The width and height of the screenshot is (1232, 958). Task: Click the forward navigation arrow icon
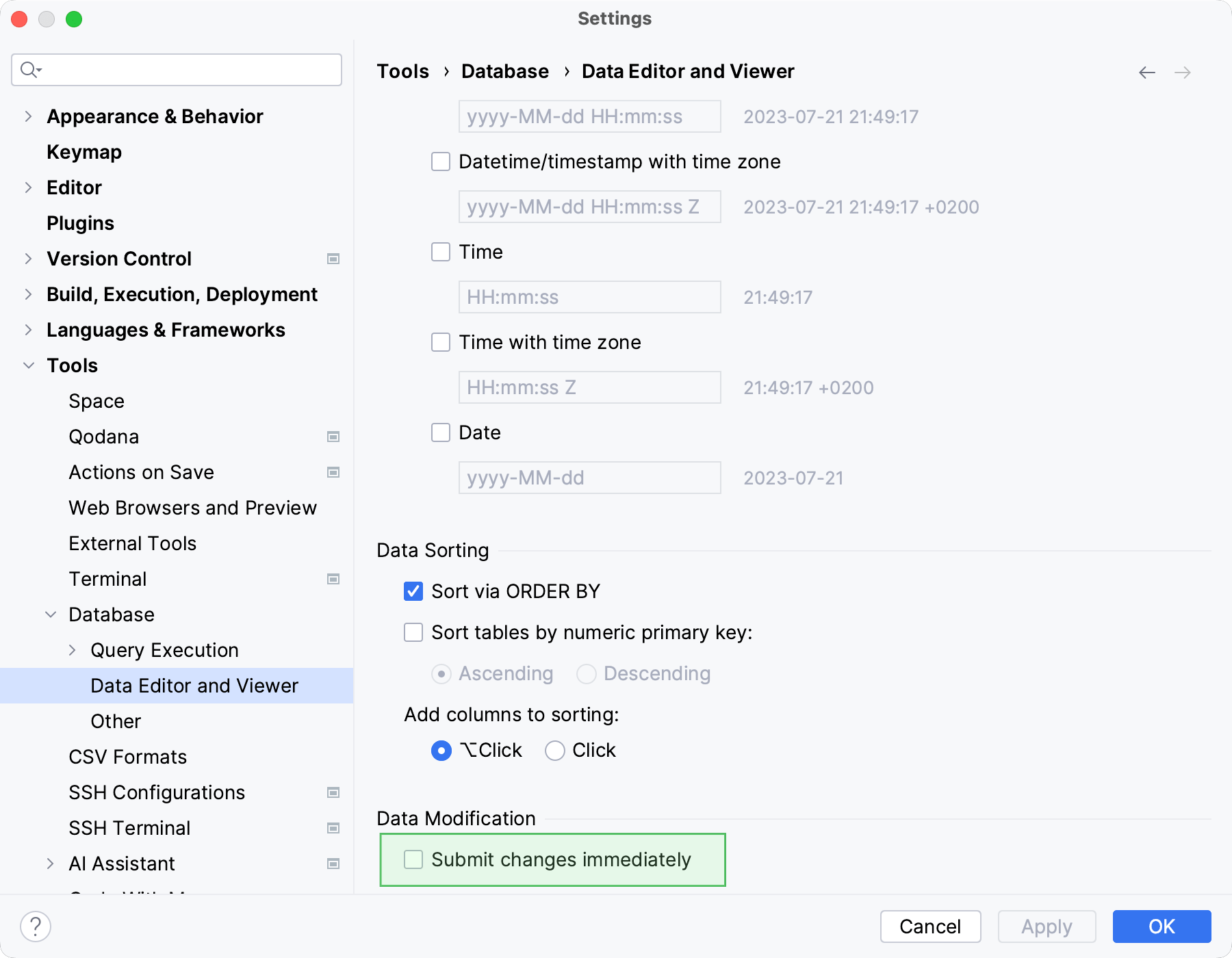click(1183, 73)
